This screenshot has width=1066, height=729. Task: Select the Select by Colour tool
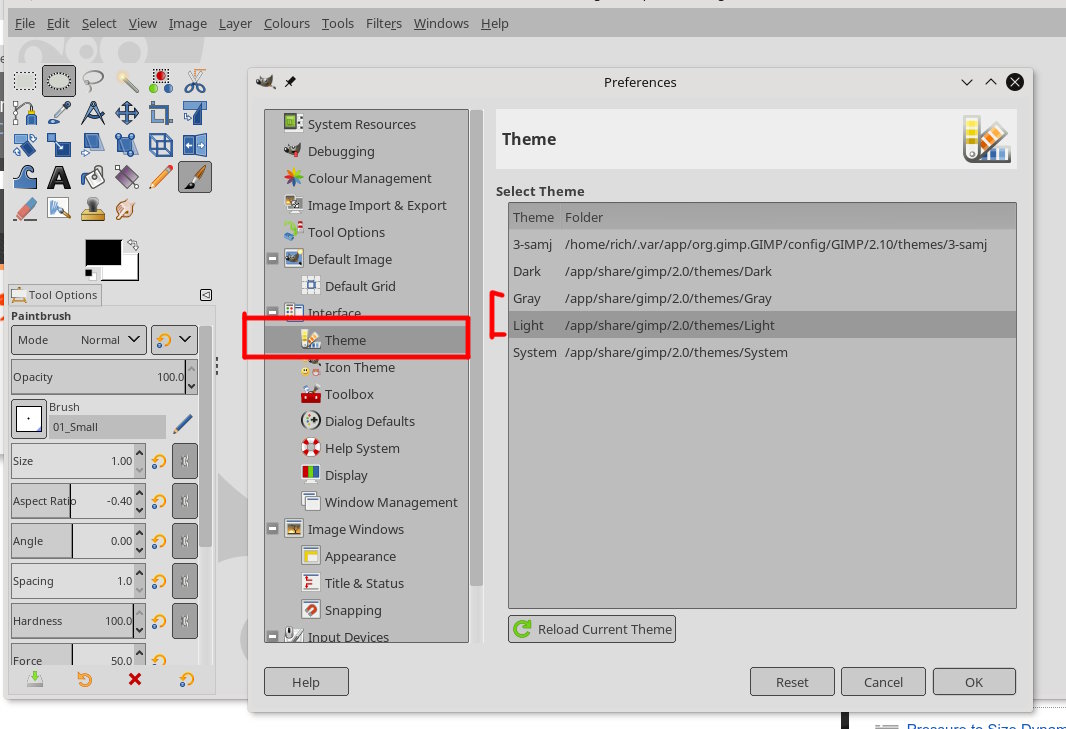[x=161, y=82]
